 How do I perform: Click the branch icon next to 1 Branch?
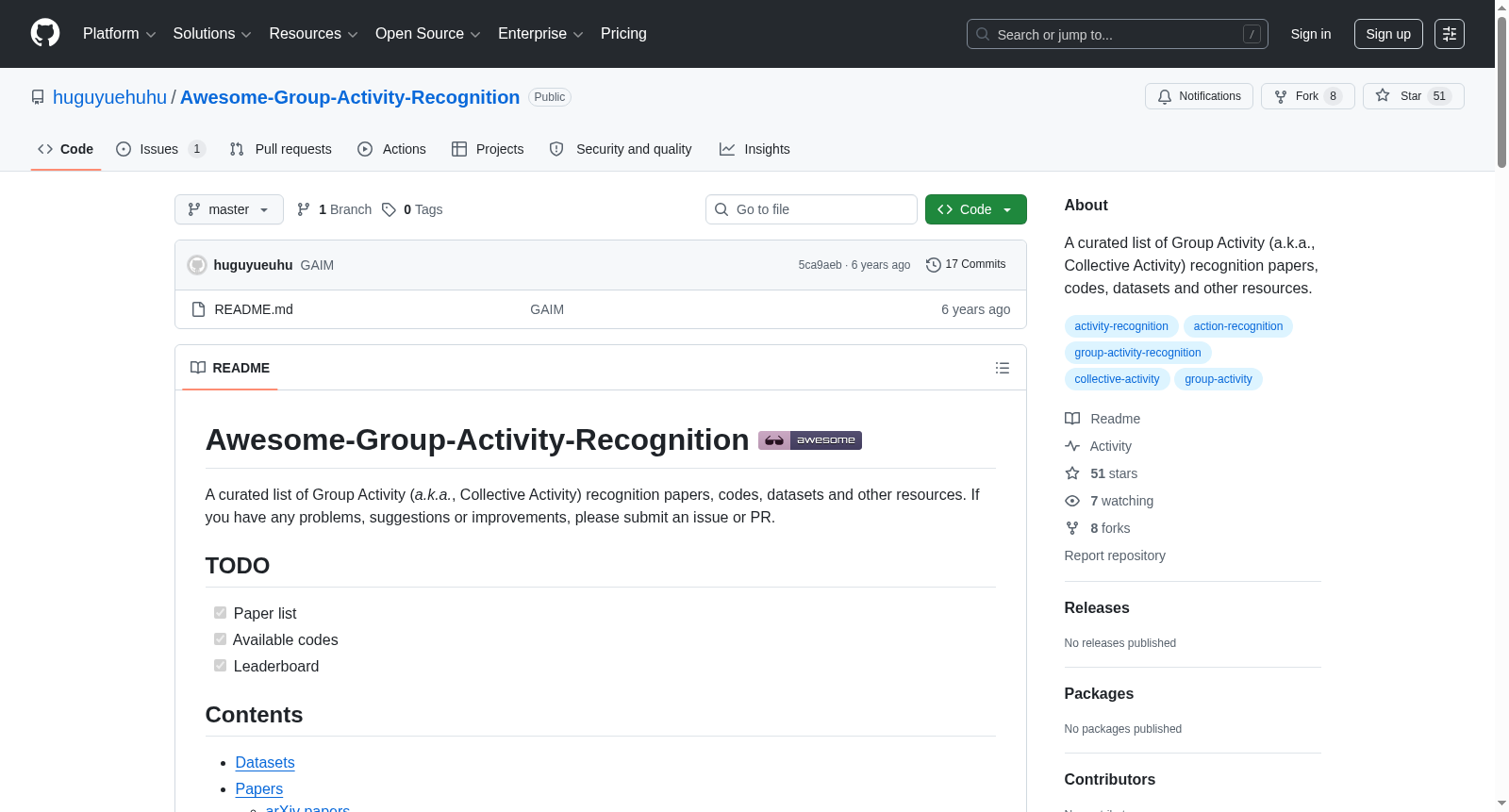coord(304,209)
